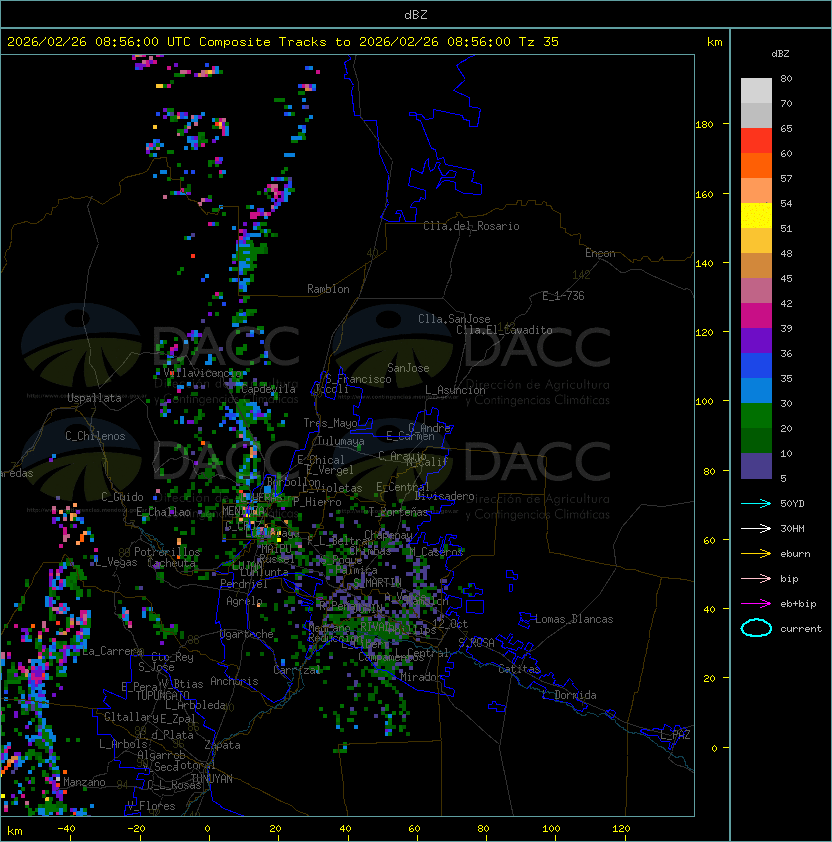Click the dBZ title at the top

click(416, 14)
